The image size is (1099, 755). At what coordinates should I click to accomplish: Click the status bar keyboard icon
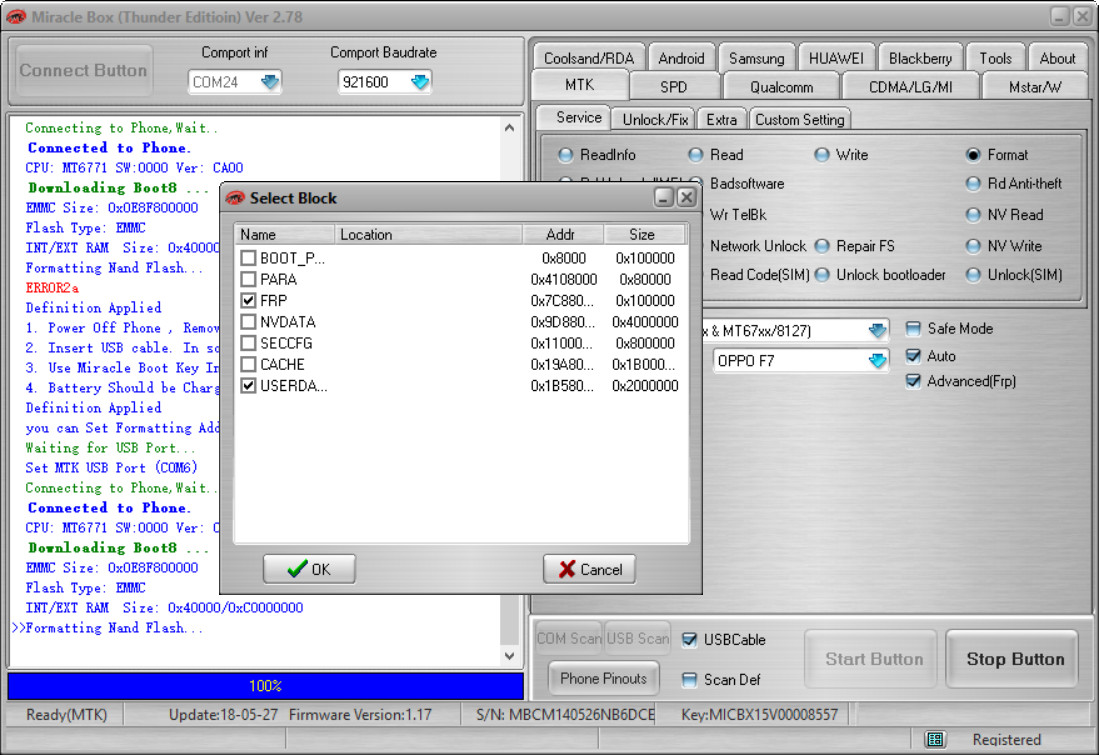tap(934, 739)
